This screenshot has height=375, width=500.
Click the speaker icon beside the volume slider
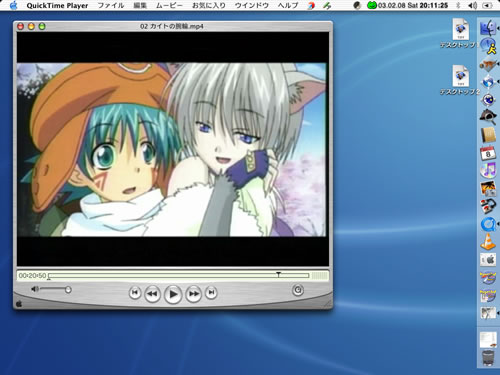coord(35,289)
